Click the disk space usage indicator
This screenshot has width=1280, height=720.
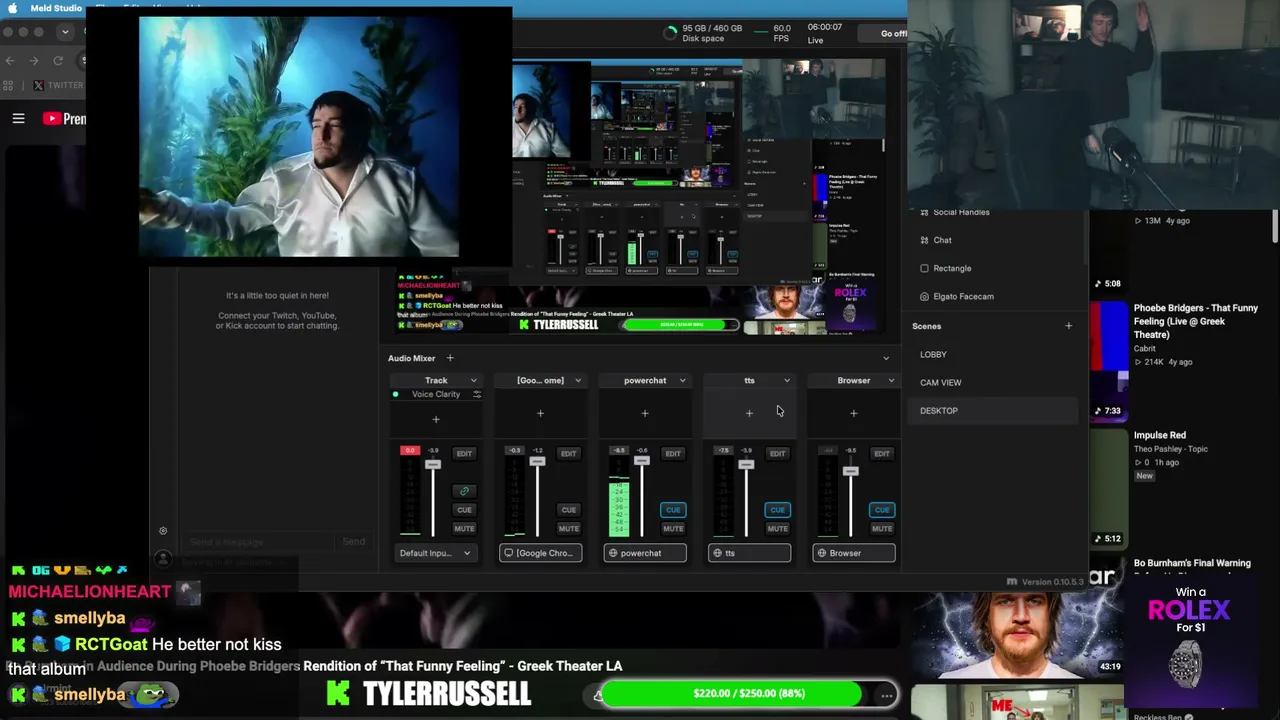[704, 33]
